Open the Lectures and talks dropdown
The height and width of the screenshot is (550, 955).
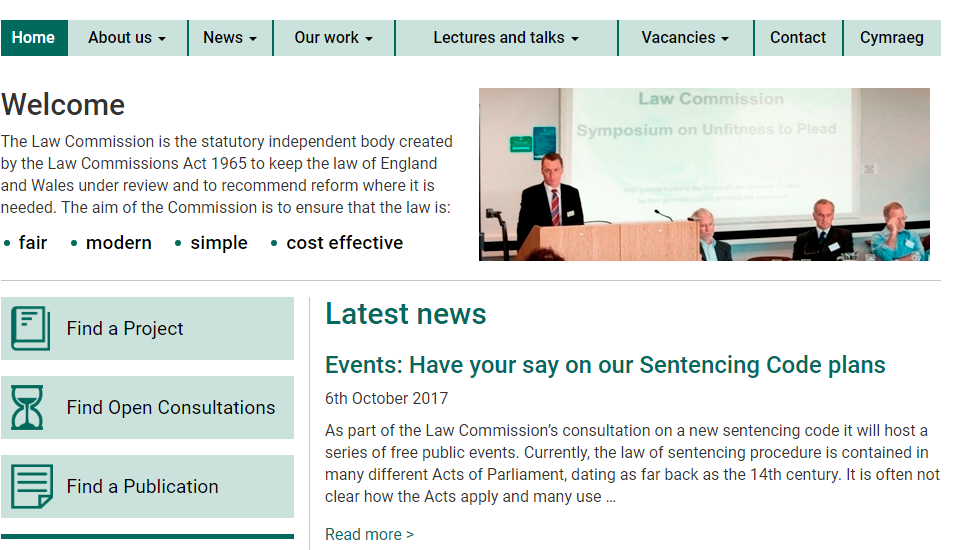coord(506,38)
